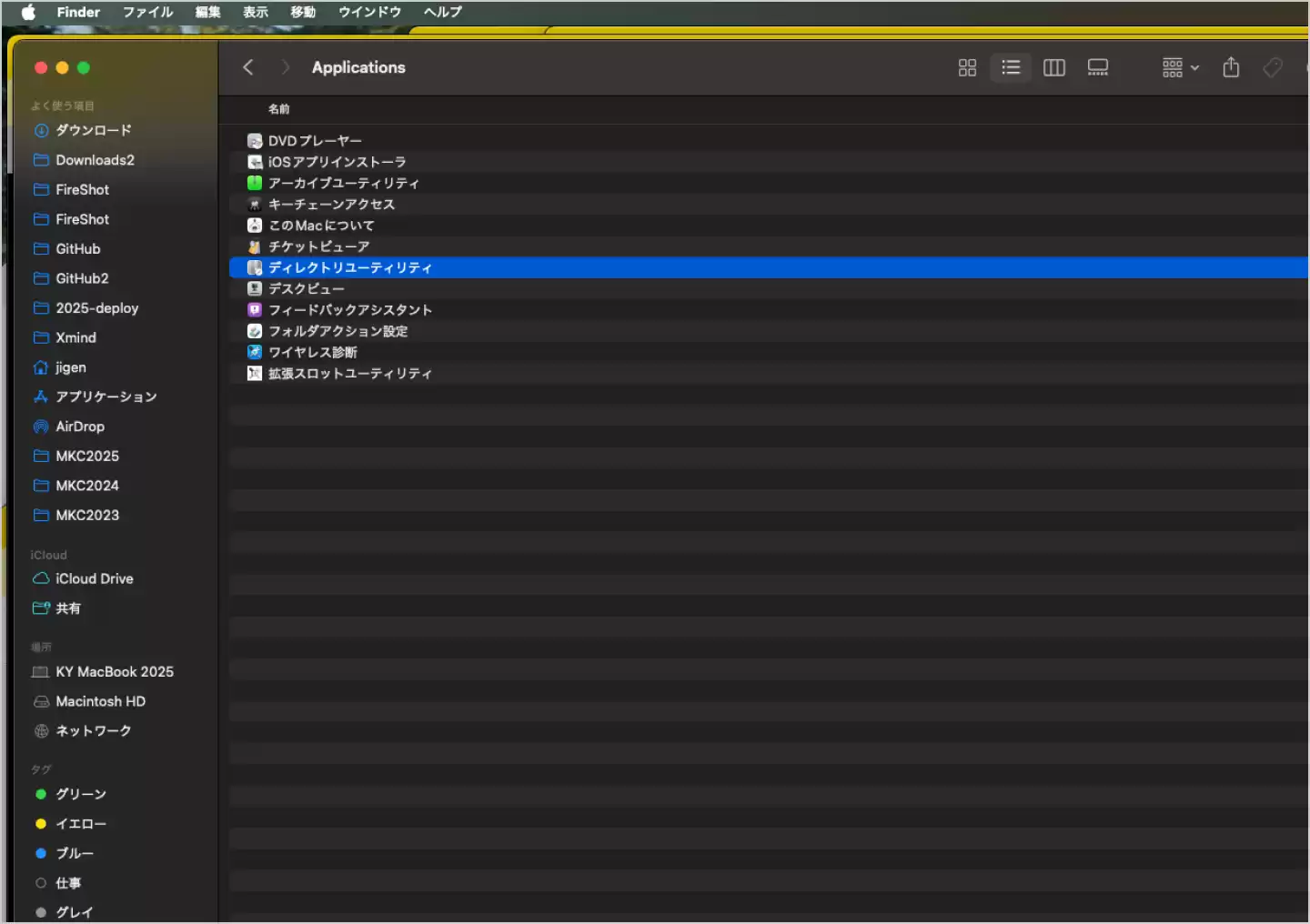Select the green グリーン tag

tap(81, 794)
